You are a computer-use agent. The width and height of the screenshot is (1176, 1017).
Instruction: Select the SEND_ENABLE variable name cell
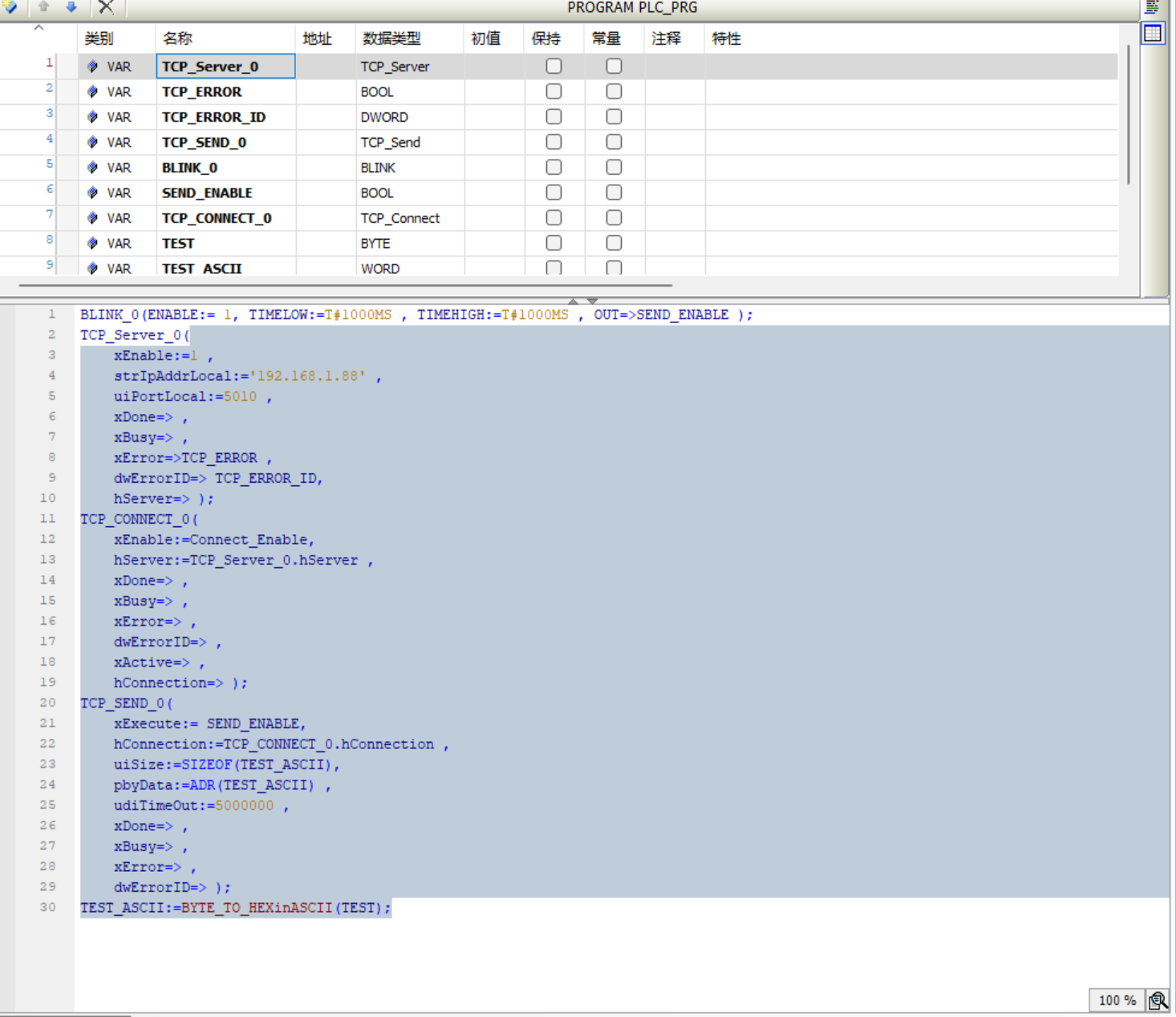pos(226,193)
